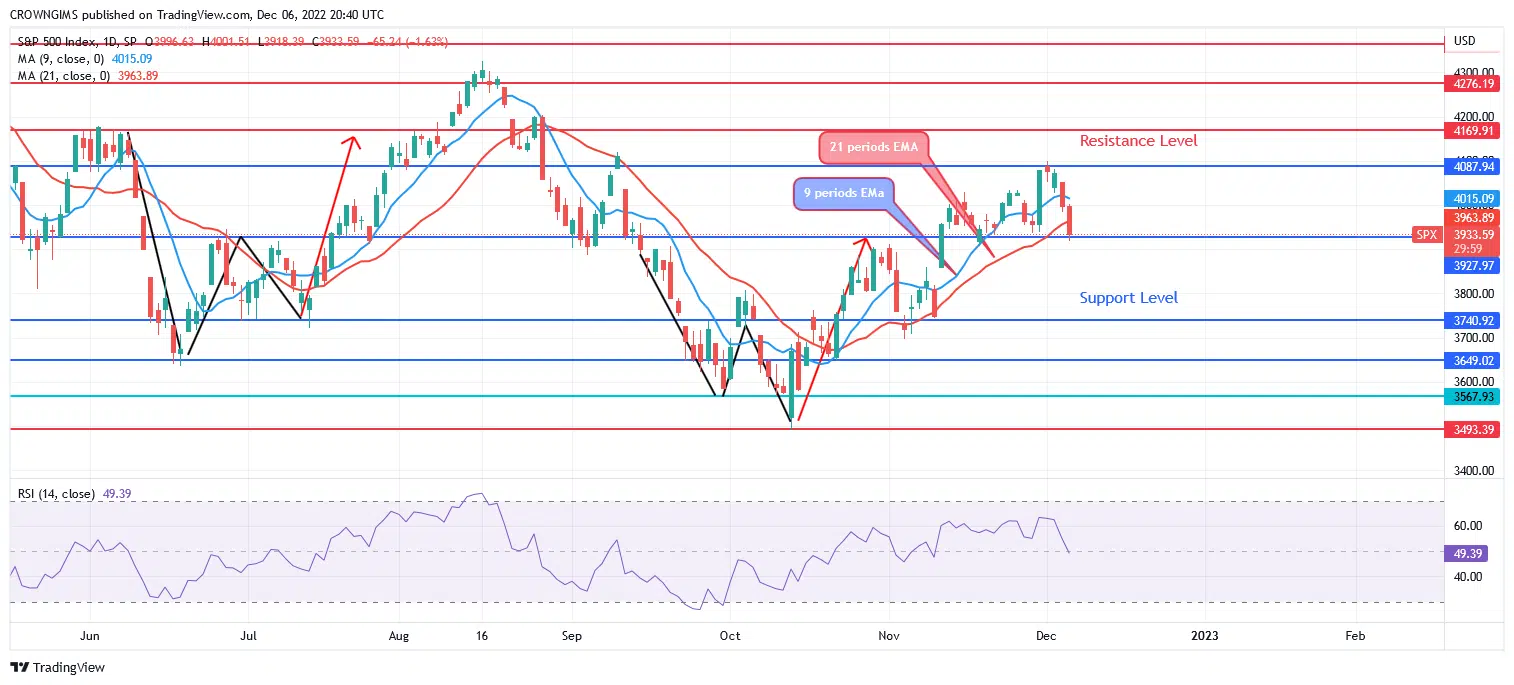Click the cyan 3567.93 price label
The width and height of the screenshot is (1514, 685).
click(1476, 396)
